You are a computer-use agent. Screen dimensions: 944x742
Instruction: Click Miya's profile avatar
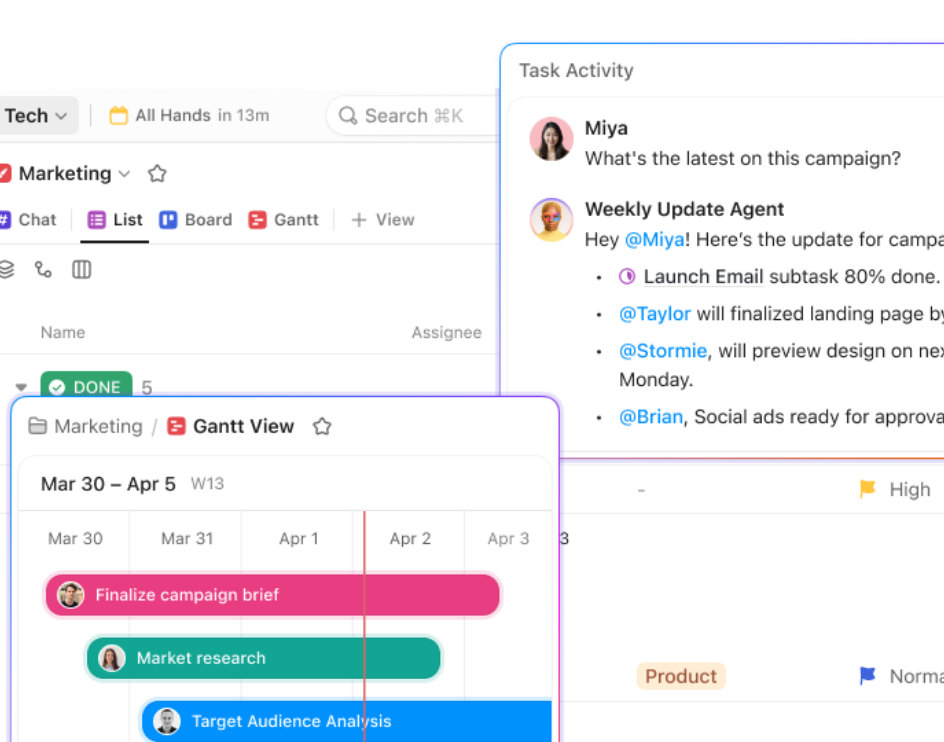(x=551, y=139)
